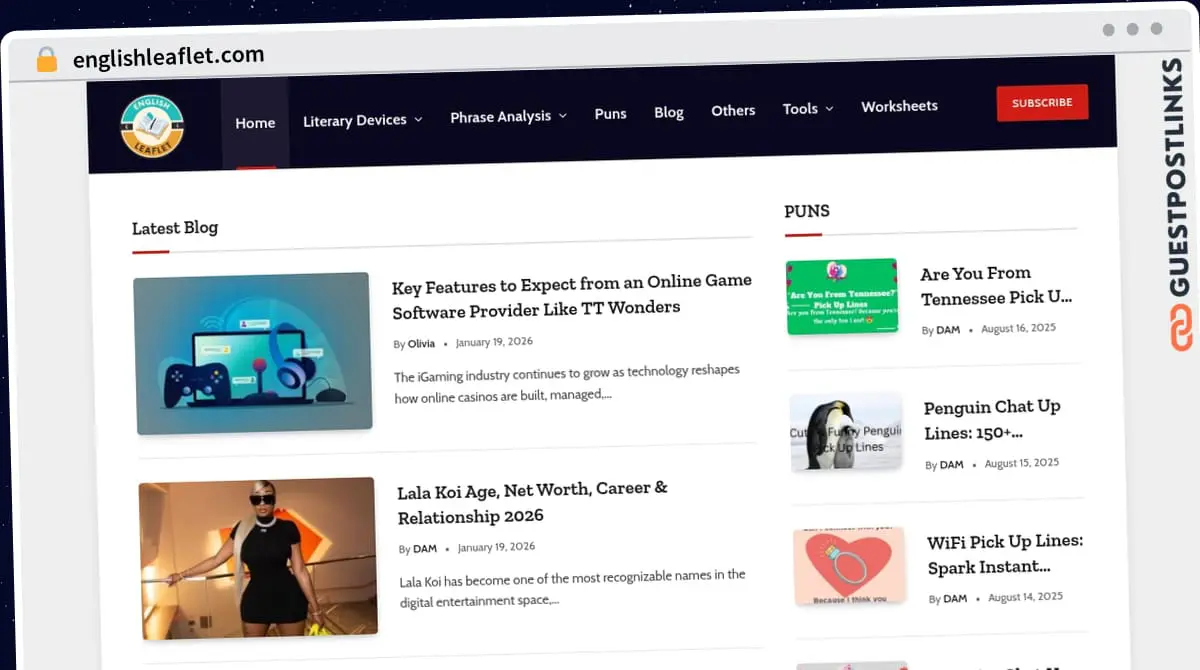1200x670 pixels.
Task: Go to the Home tab
Action: coord(255,123)
